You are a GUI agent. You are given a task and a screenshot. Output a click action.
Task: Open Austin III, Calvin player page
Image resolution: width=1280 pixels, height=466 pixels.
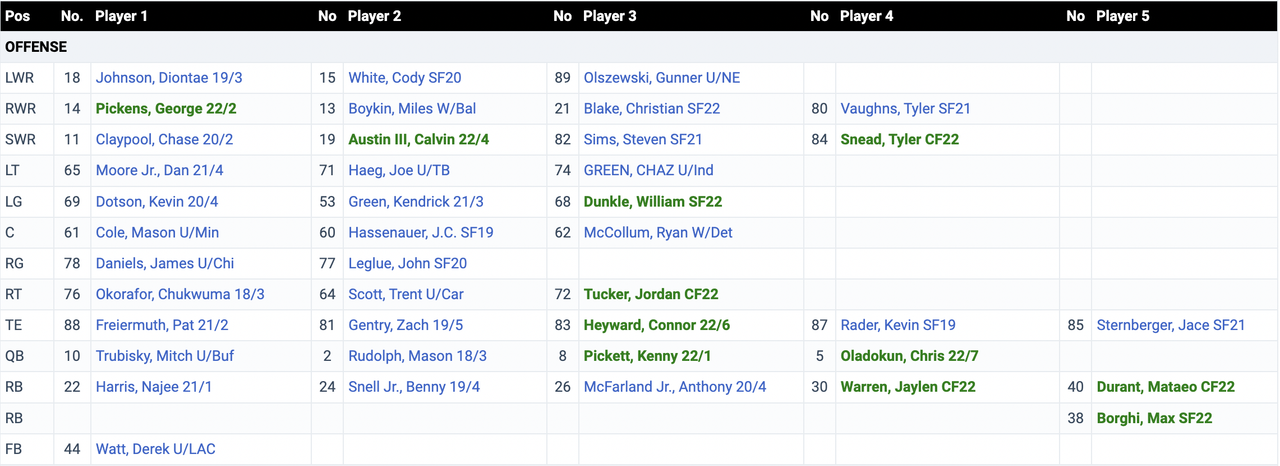(419, 140)
